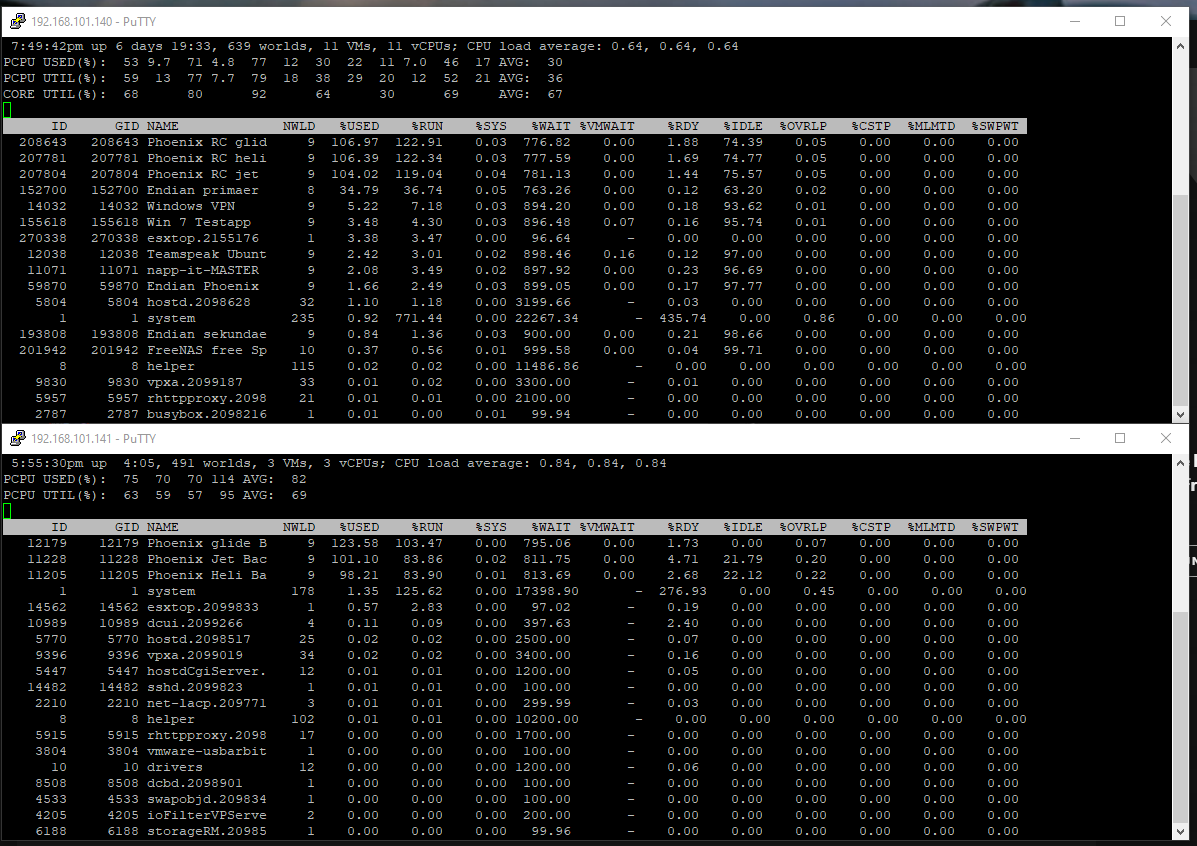Viewport: 1197px width, 846px height.
Task: Click the hostdCgiServer row in bottom terminal
Action: coord(207,671)
